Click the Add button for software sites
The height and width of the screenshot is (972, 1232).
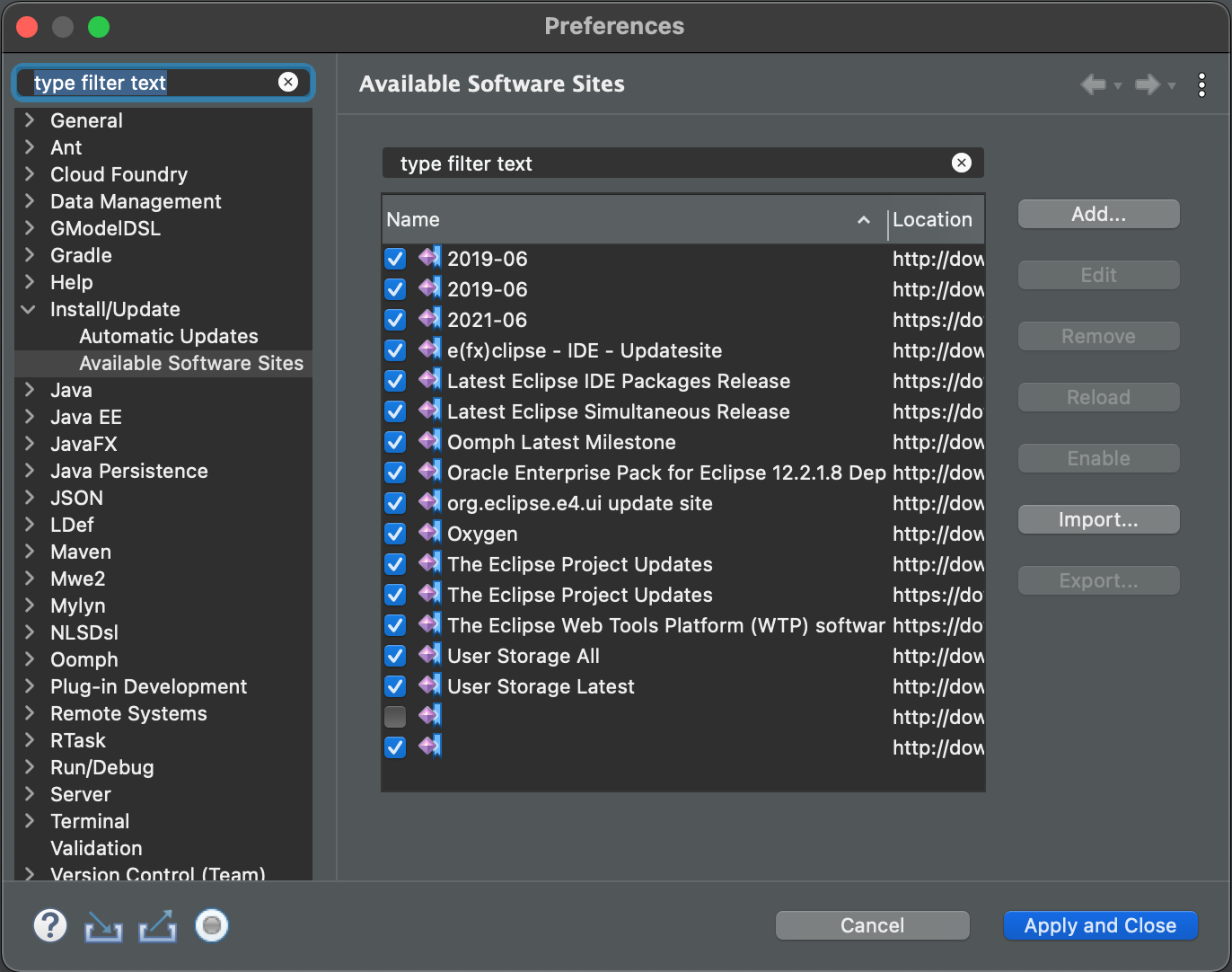point(1098,214)
